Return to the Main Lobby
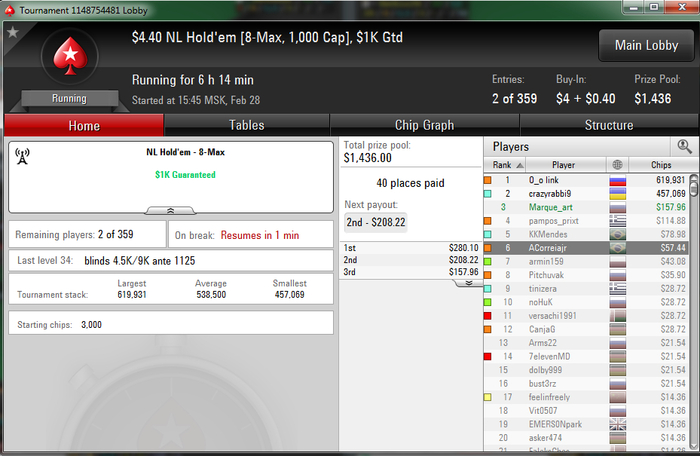Viewport: 700px width, 456px height. pyautogui.click(x=646, y=45)
